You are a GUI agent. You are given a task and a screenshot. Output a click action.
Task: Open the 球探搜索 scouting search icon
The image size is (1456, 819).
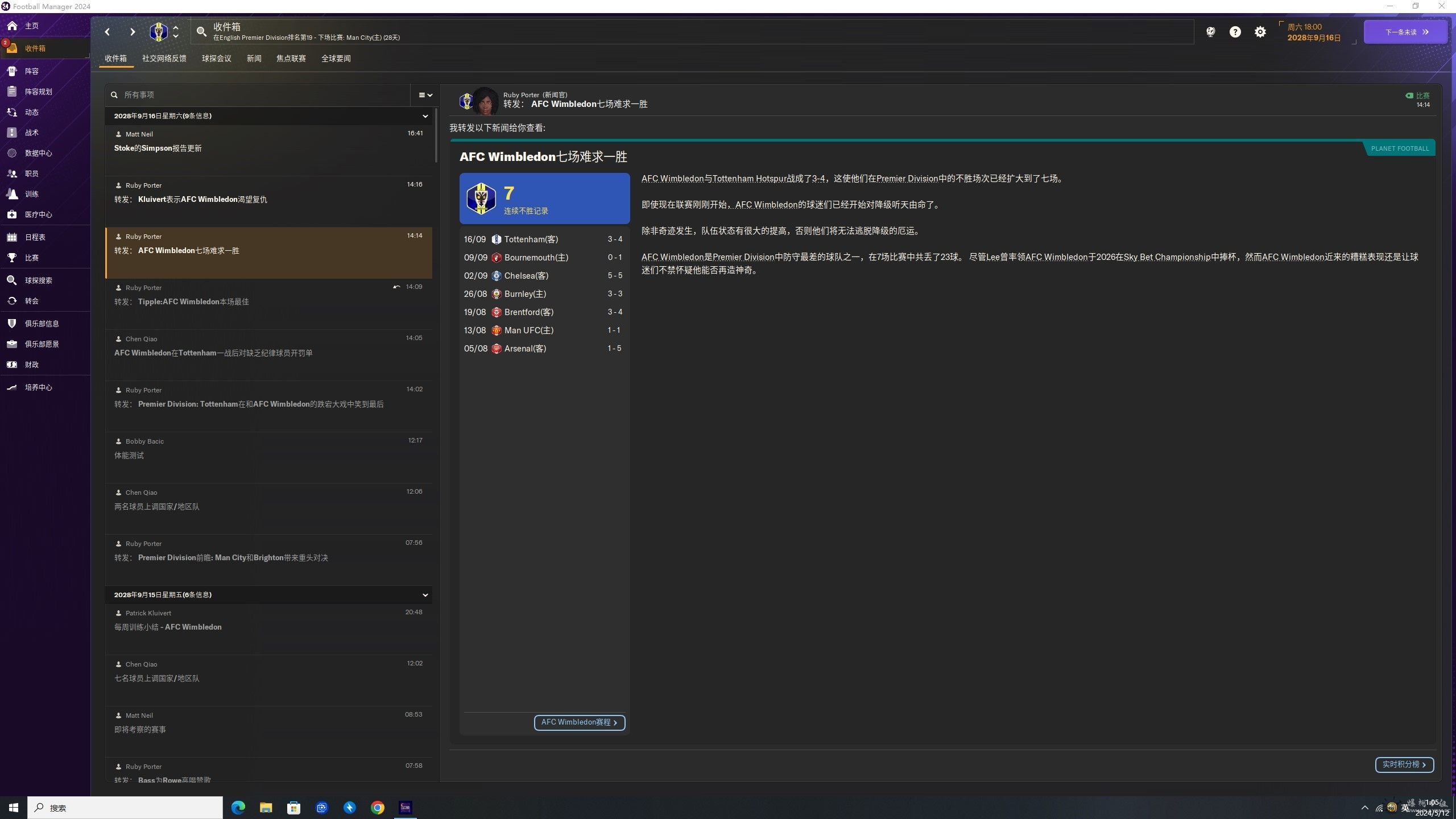[12, 280]
